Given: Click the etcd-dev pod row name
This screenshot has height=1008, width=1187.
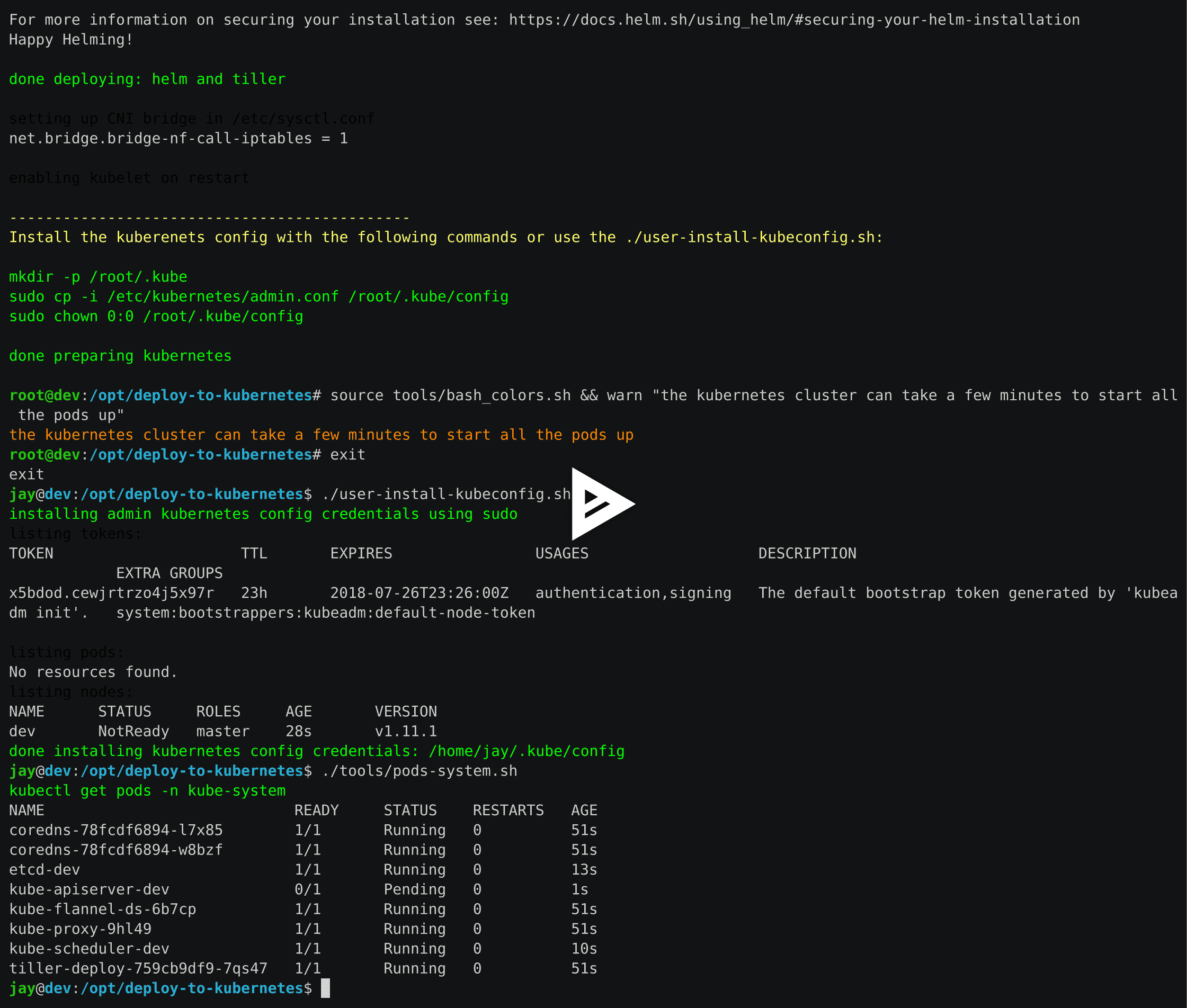Looking at the screenshot, I should coord(44,870).
